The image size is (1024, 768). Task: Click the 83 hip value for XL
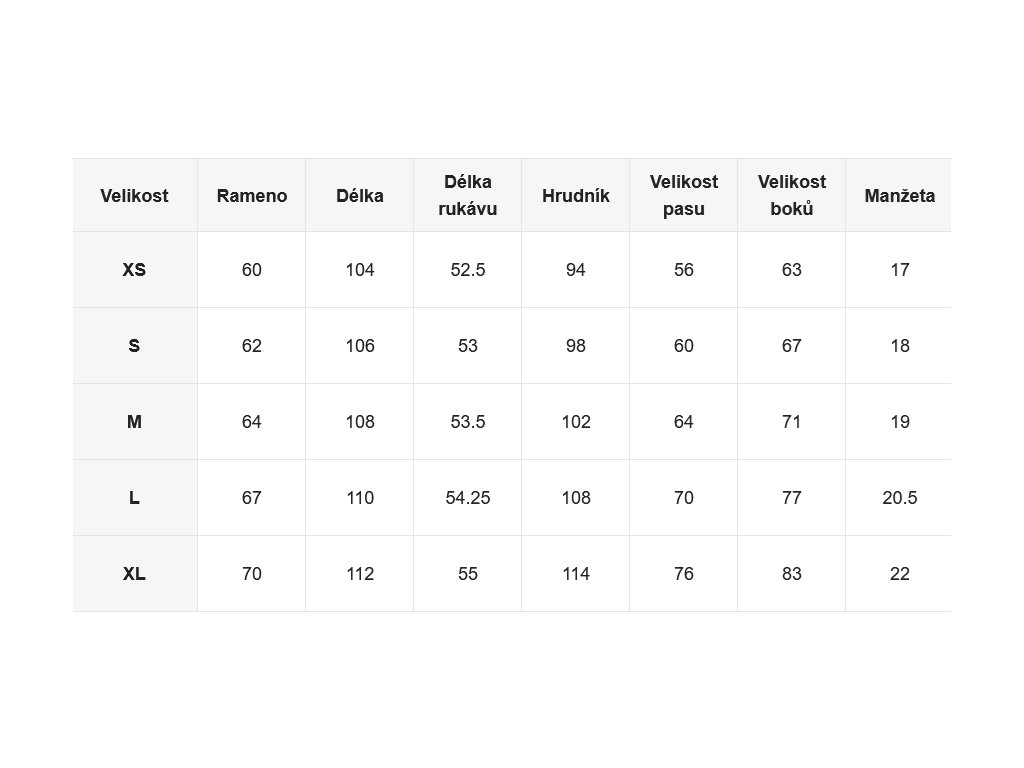[x=792, y=574]
